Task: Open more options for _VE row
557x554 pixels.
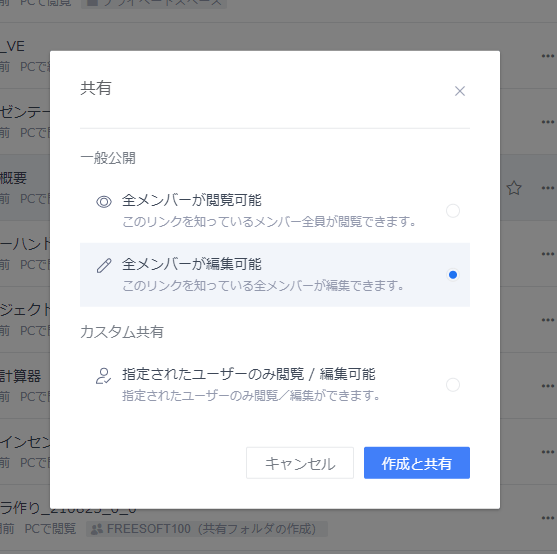Action: (x=548, y=56)
